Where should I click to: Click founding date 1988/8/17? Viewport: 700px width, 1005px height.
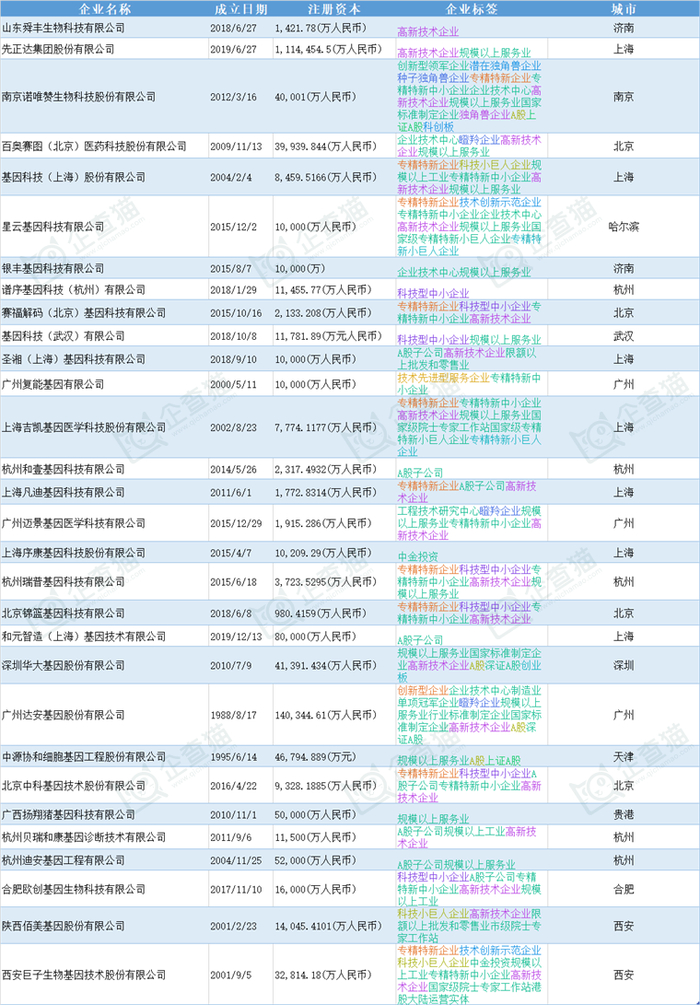pos(233,715)
